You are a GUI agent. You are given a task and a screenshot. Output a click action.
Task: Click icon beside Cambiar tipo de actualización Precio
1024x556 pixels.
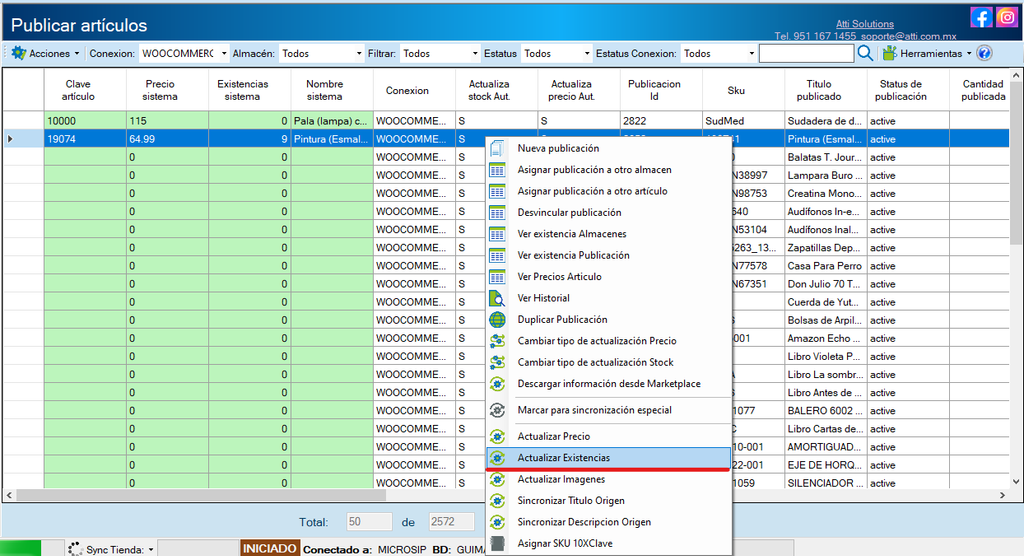(x=497, y=341)
